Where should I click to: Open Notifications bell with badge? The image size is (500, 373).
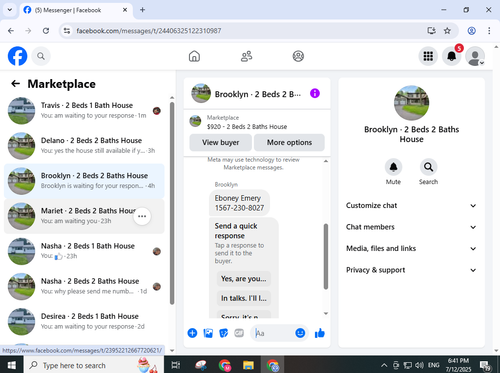tap(452, 56)
